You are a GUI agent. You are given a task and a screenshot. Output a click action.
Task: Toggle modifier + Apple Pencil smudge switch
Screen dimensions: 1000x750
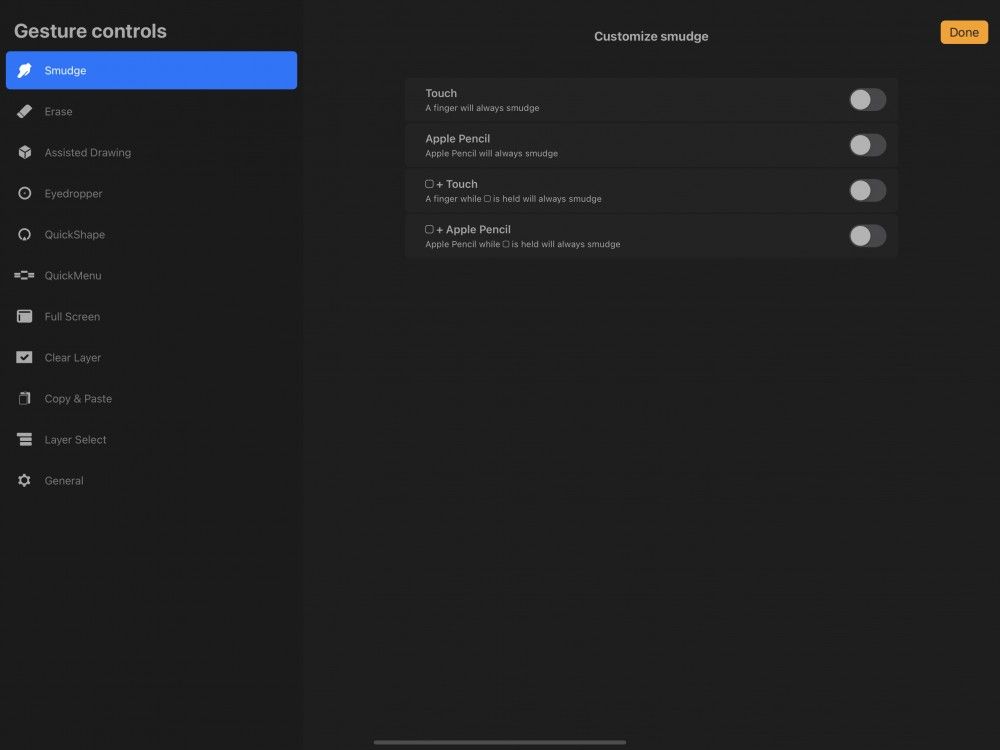[867, 235]
